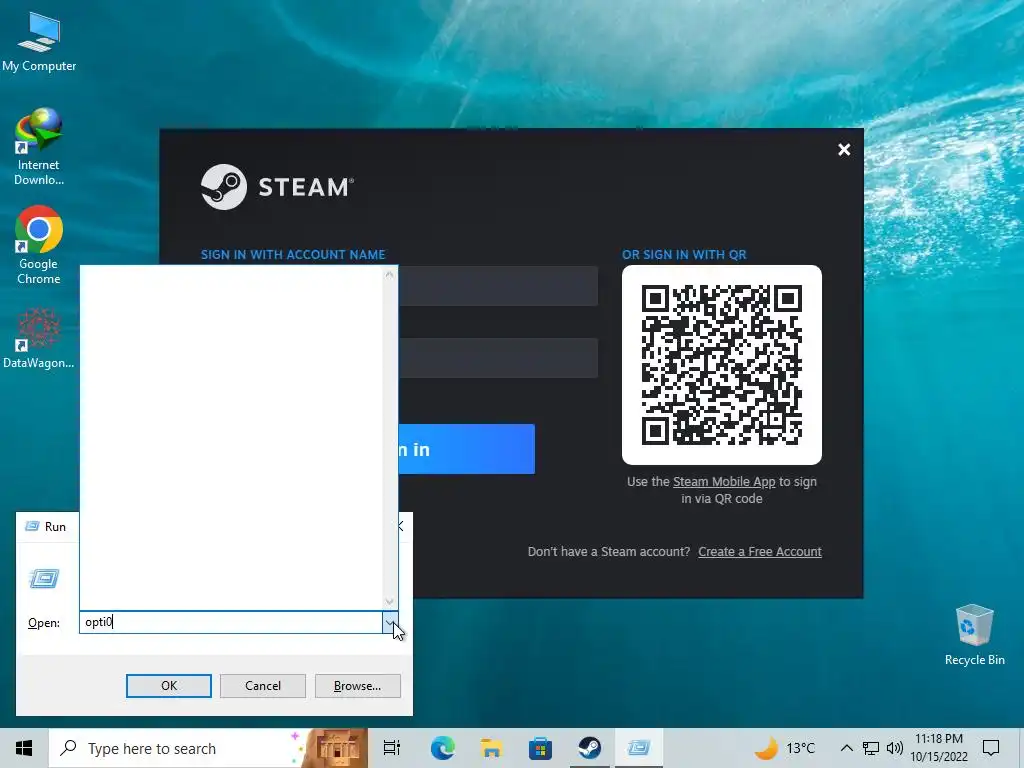The height and width of the screenshot is (768, 1024).
Task: Launch Microsoft Edge from the taskbar
Action: point(442,748)
